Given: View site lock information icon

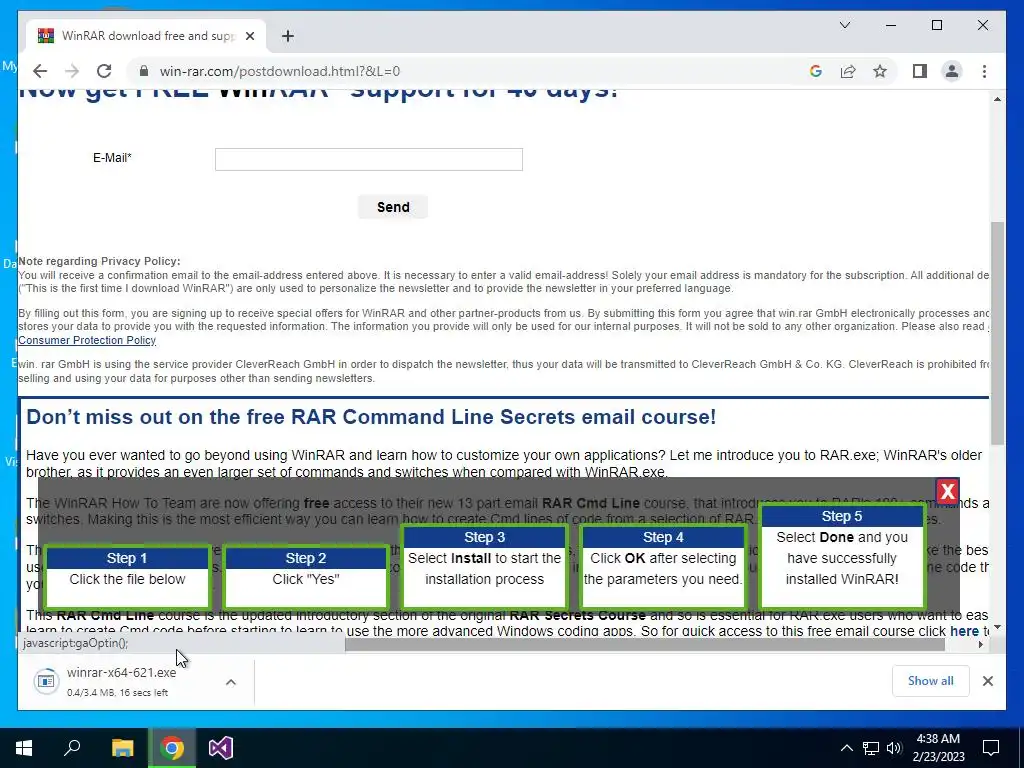Looking at the screenshot, I should pyautogui.click(x=145, y=71).
